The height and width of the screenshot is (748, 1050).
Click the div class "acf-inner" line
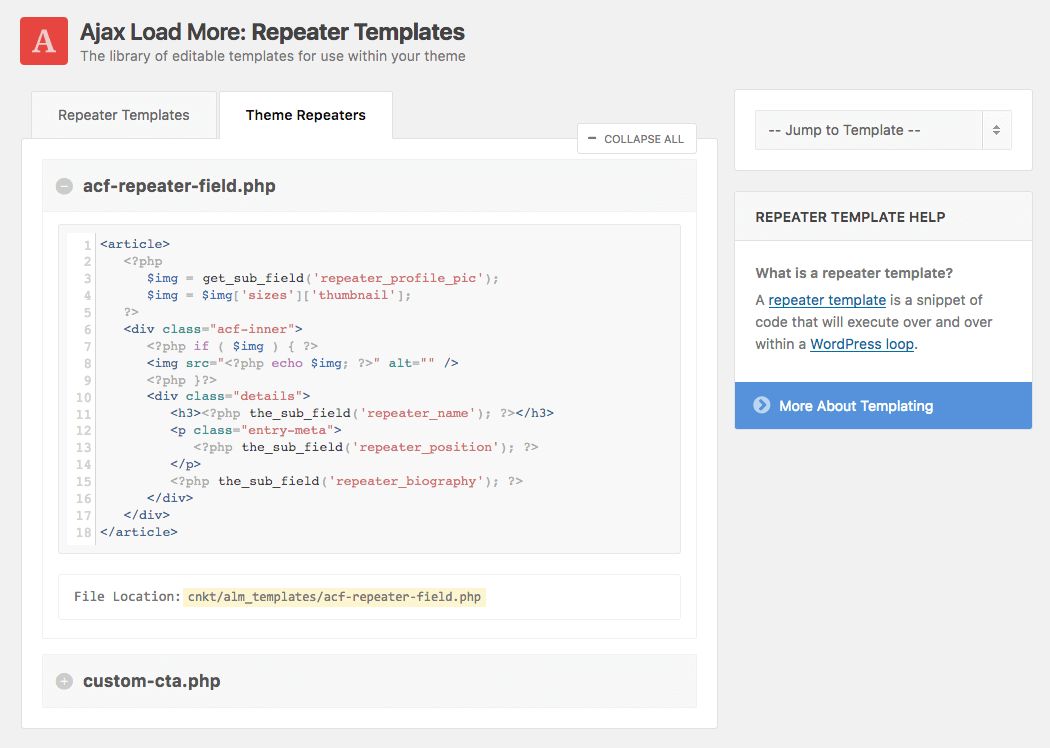click(213, 329)
